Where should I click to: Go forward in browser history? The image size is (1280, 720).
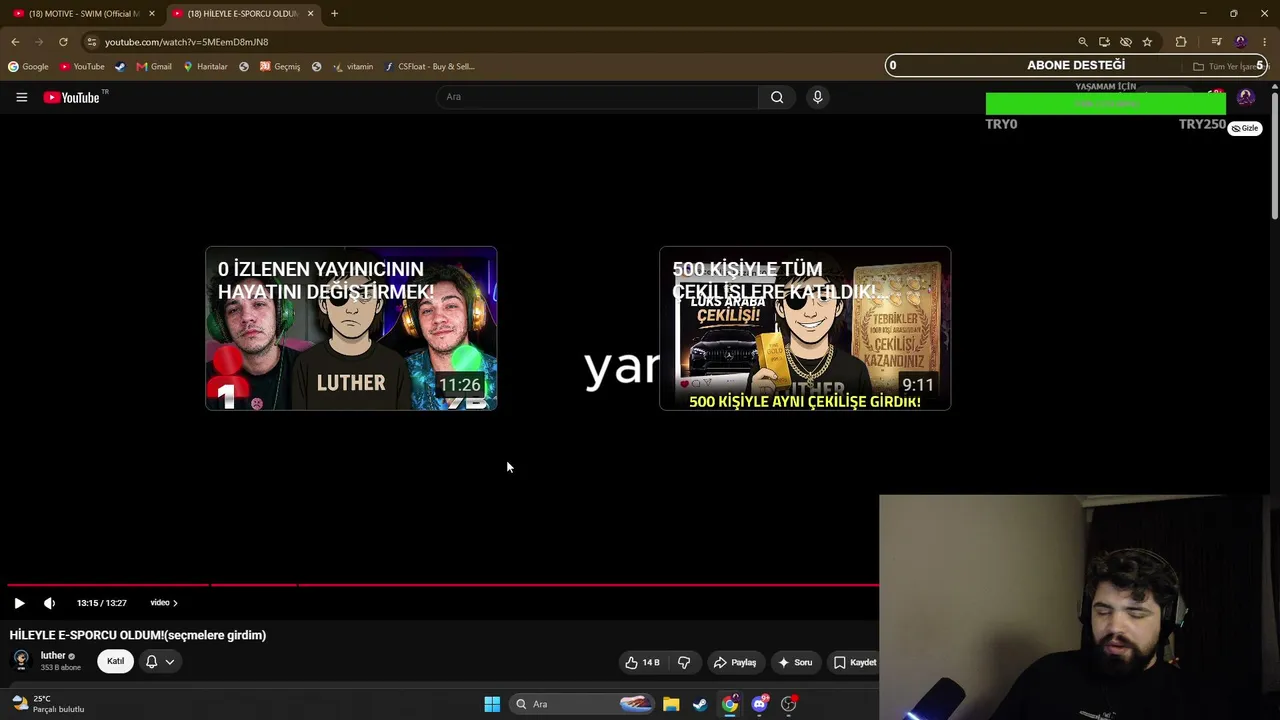coord(39,42)
